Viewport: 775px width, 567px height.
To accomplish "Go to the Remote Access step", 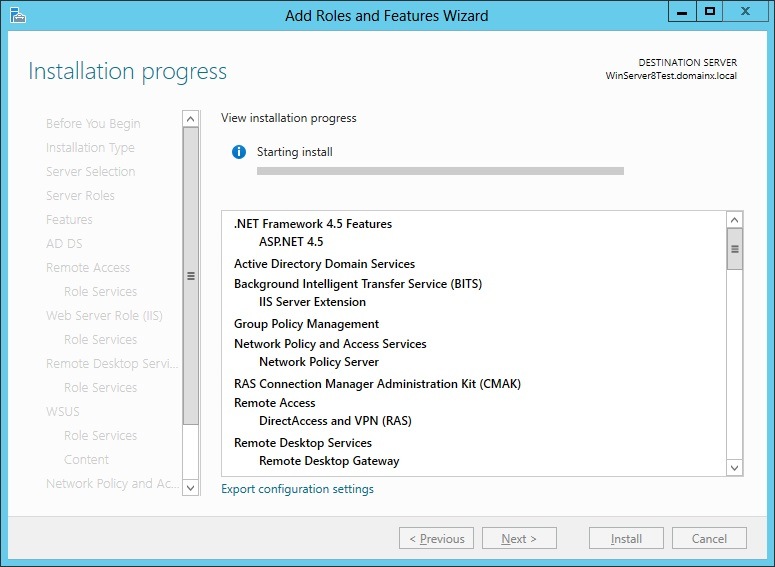I will click(88, 267).
